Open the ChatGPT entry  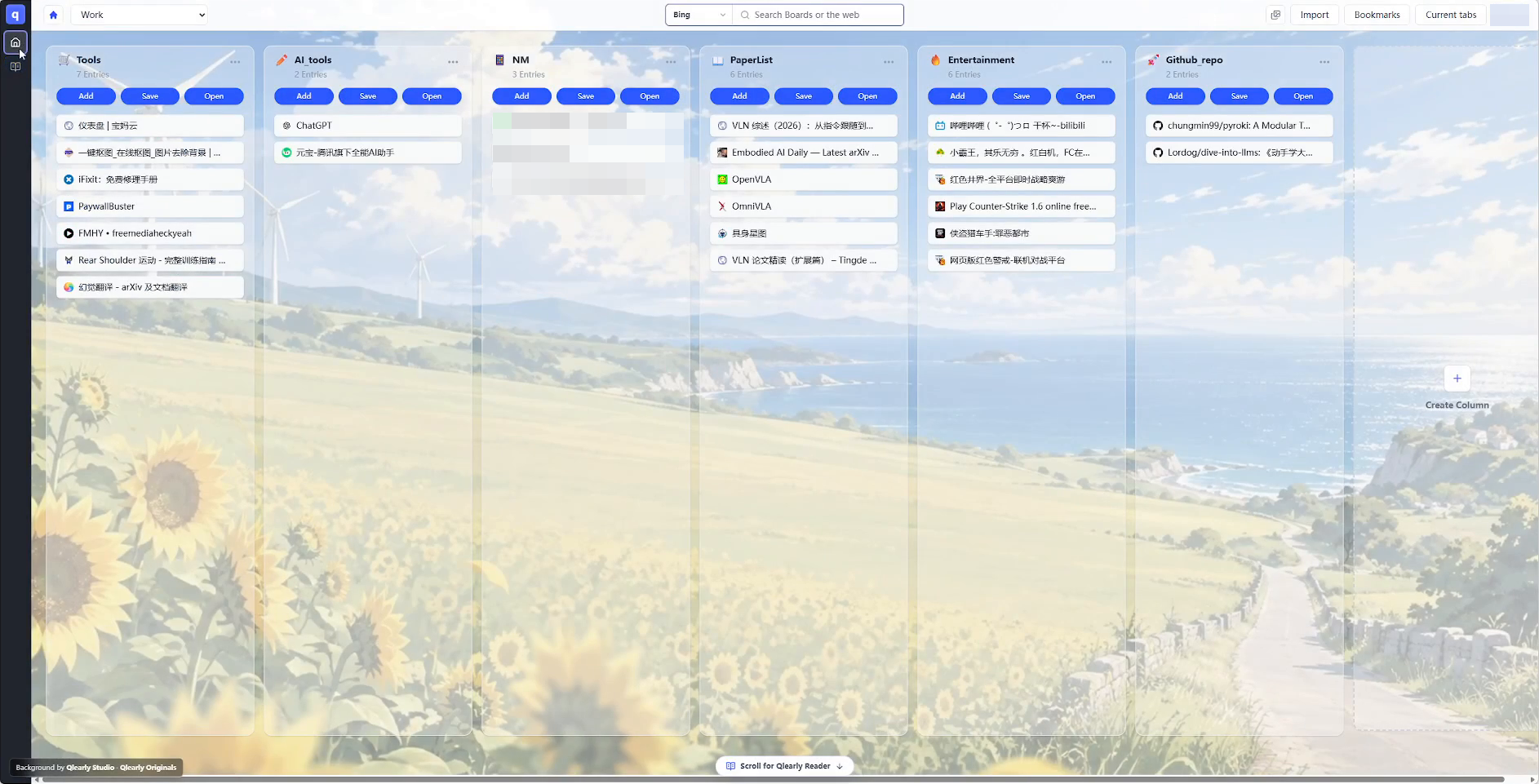tap(368, 126)
